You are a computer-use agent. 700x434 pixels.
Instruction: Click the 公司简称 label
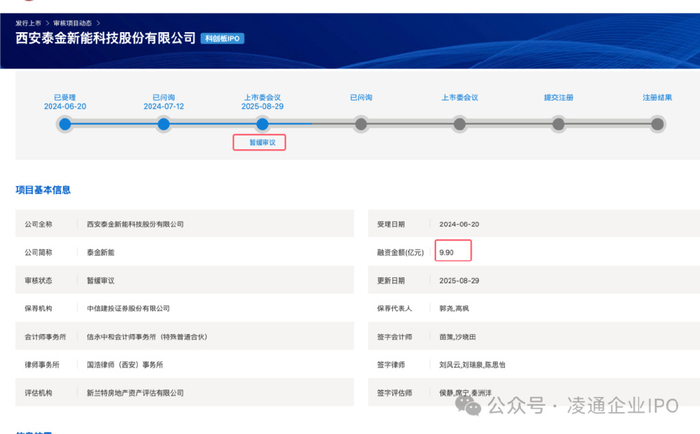38,252
